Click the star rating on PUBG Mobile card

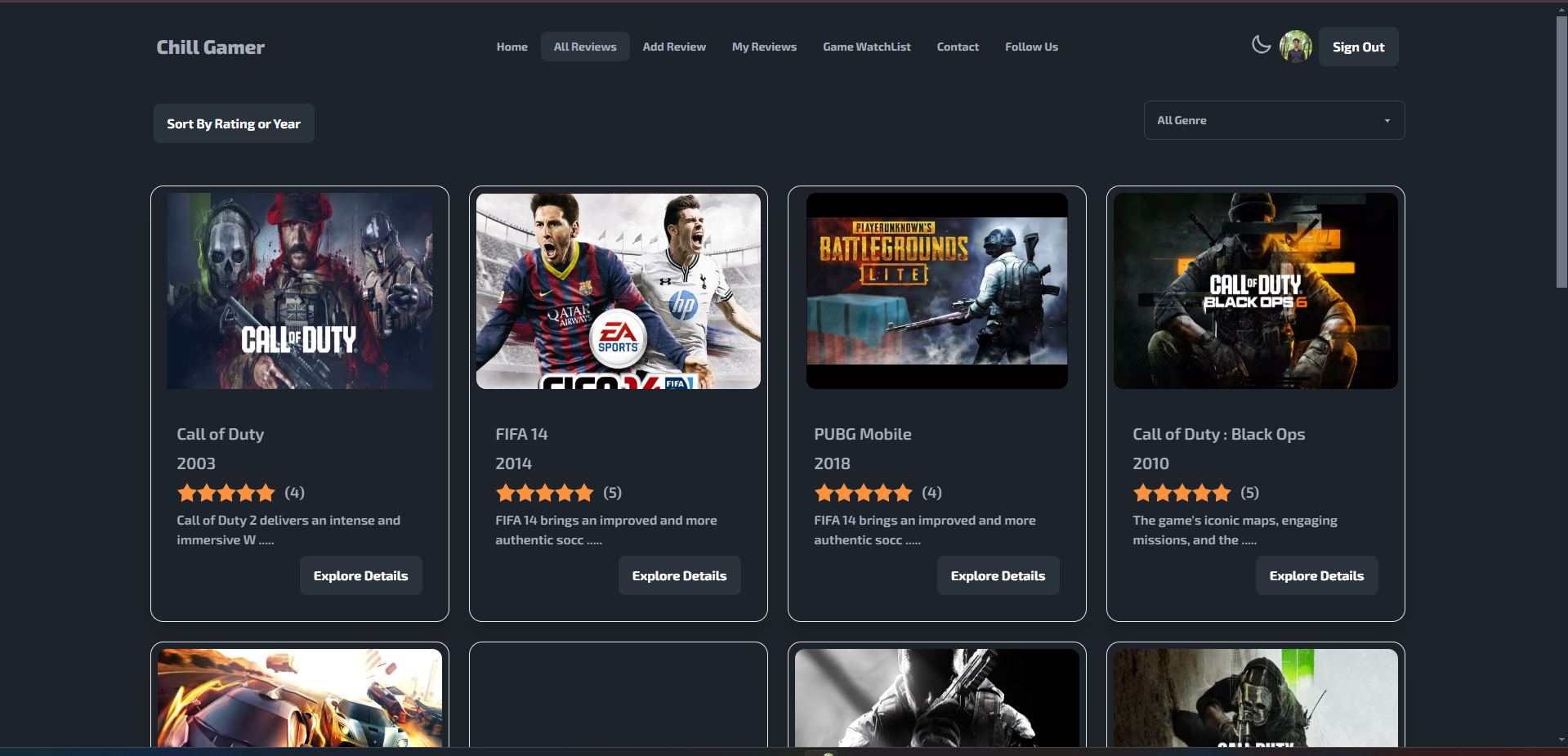coord(864,493)
